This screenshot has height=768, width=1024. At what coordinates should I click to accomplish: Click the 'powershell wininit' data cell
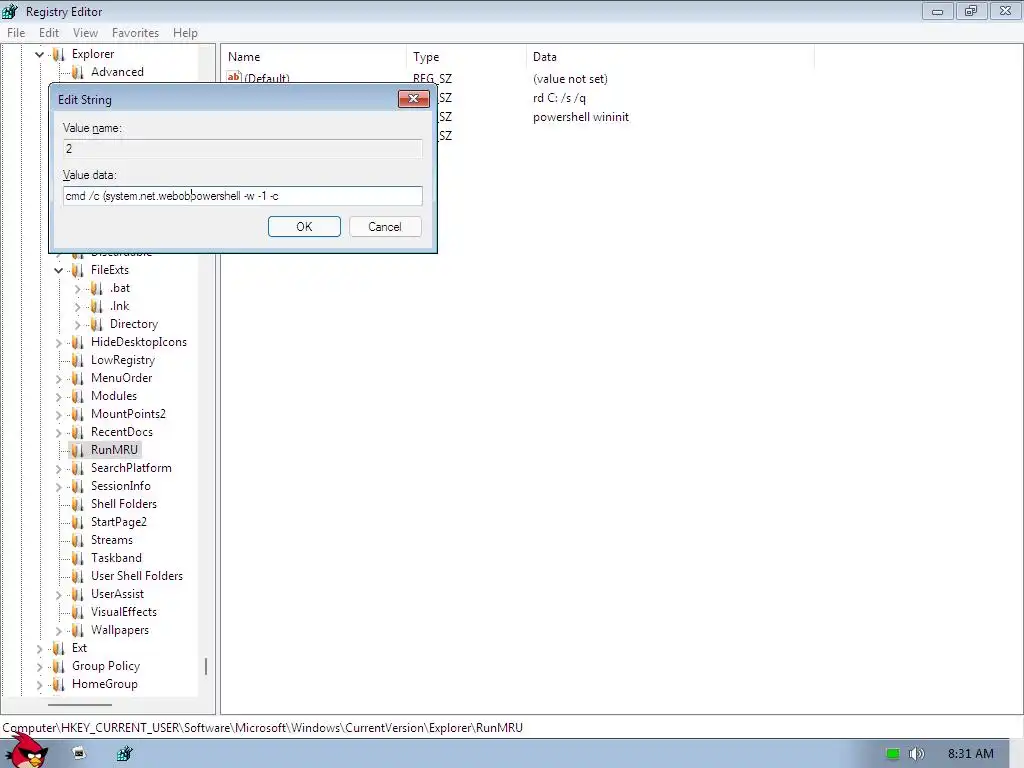581,117
